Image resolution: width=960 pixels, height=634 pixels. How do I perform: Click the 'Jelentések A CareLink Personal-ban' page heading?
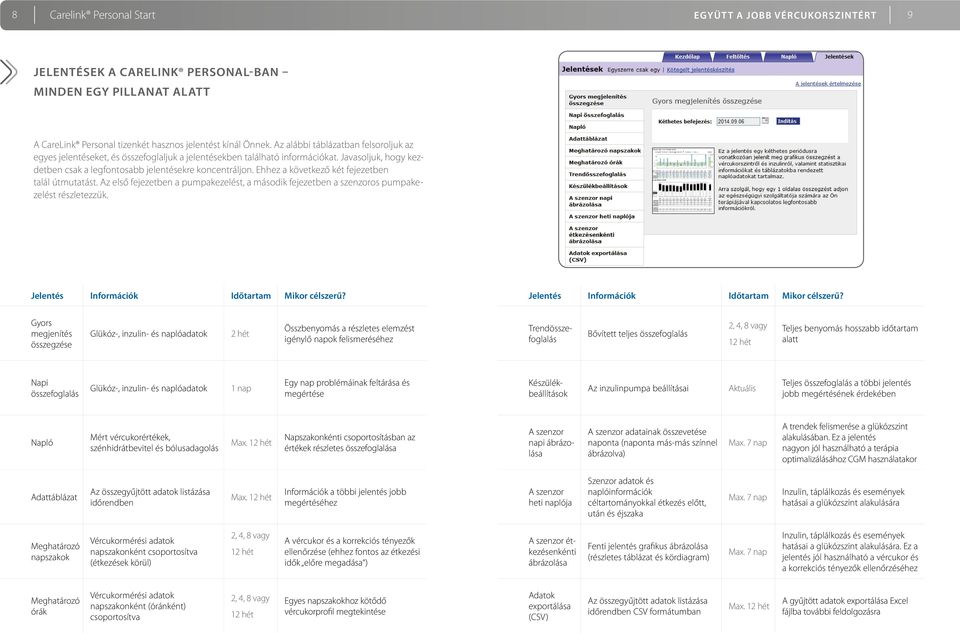click(x=161, y=81)
